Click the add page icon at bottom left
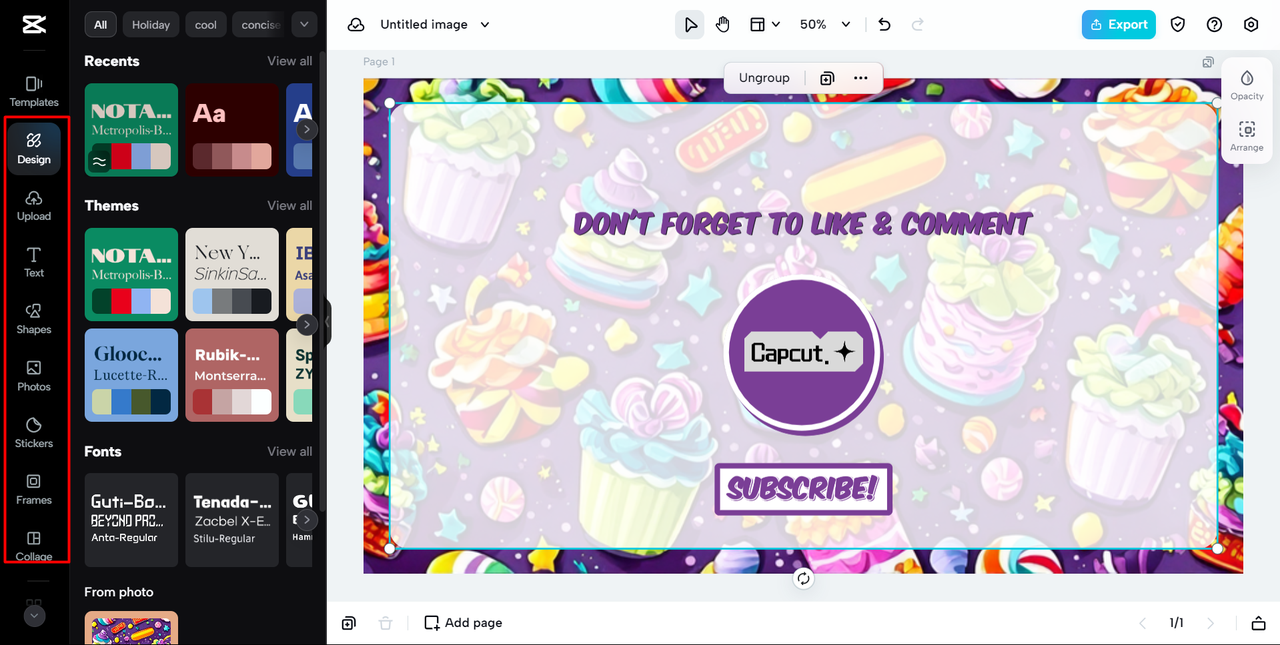1280x645 pixels. click(x=348, y=623)
